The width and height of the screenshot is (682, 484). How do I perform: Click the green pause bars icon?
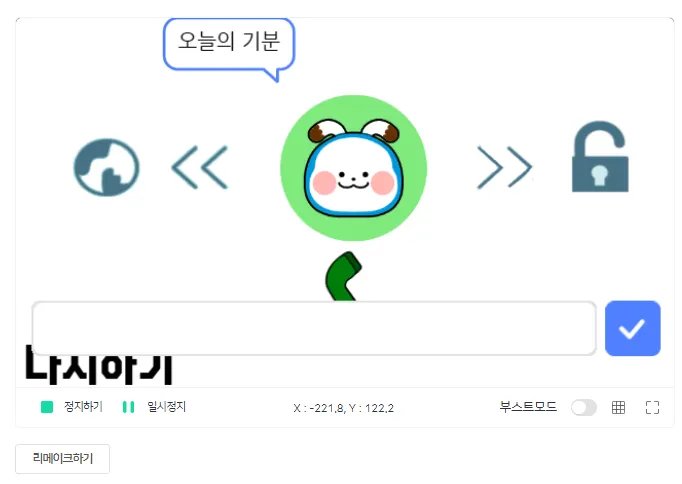tap(128, 407)
